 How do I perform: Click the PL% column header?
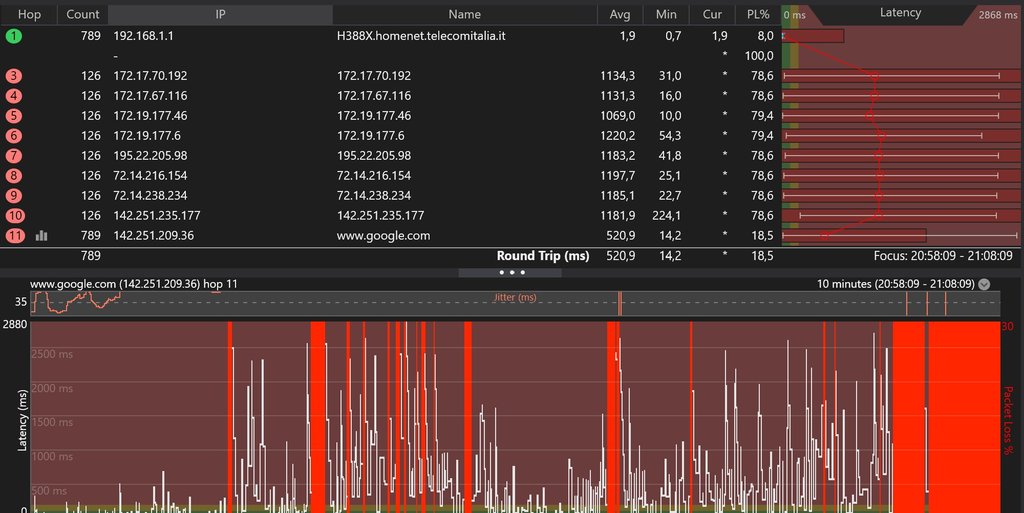[x=757, y=14]
